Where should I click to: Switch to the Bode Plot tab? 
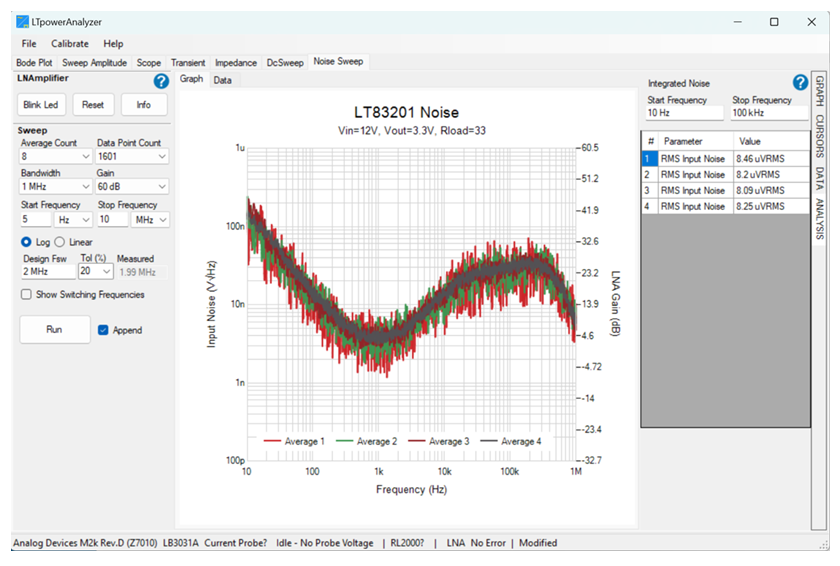34,63
